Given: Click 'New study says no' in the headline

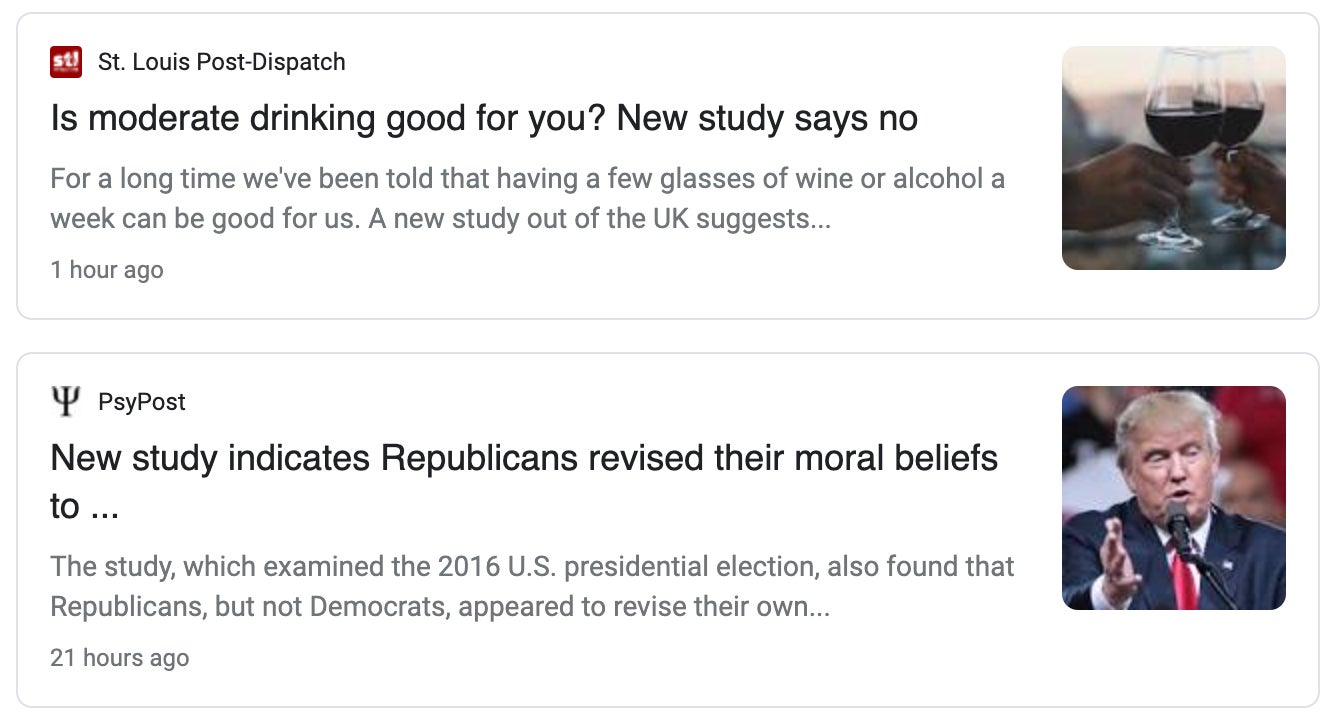Looking at the screenshot, I should [767, 118].
